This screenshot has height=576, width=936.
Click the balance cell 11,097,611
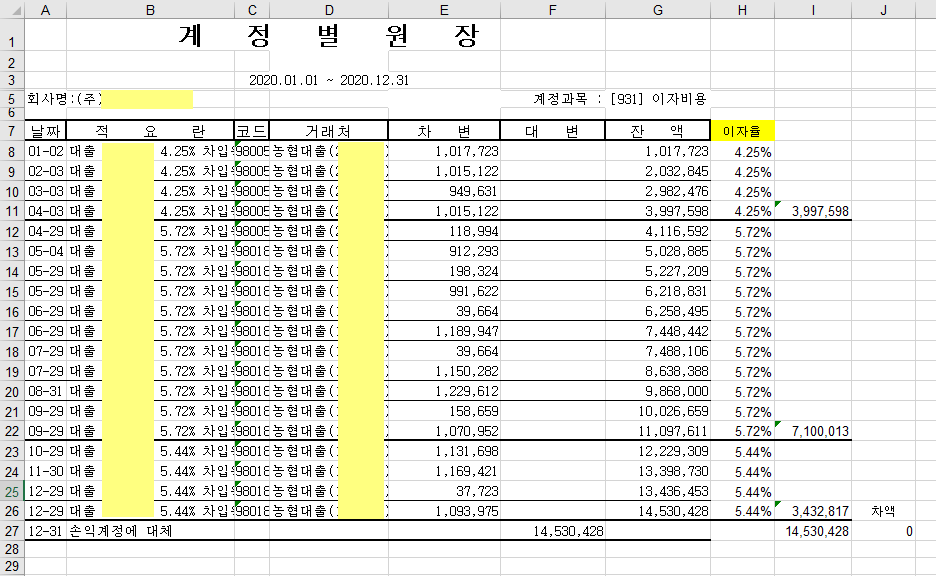tap(658, 431)
